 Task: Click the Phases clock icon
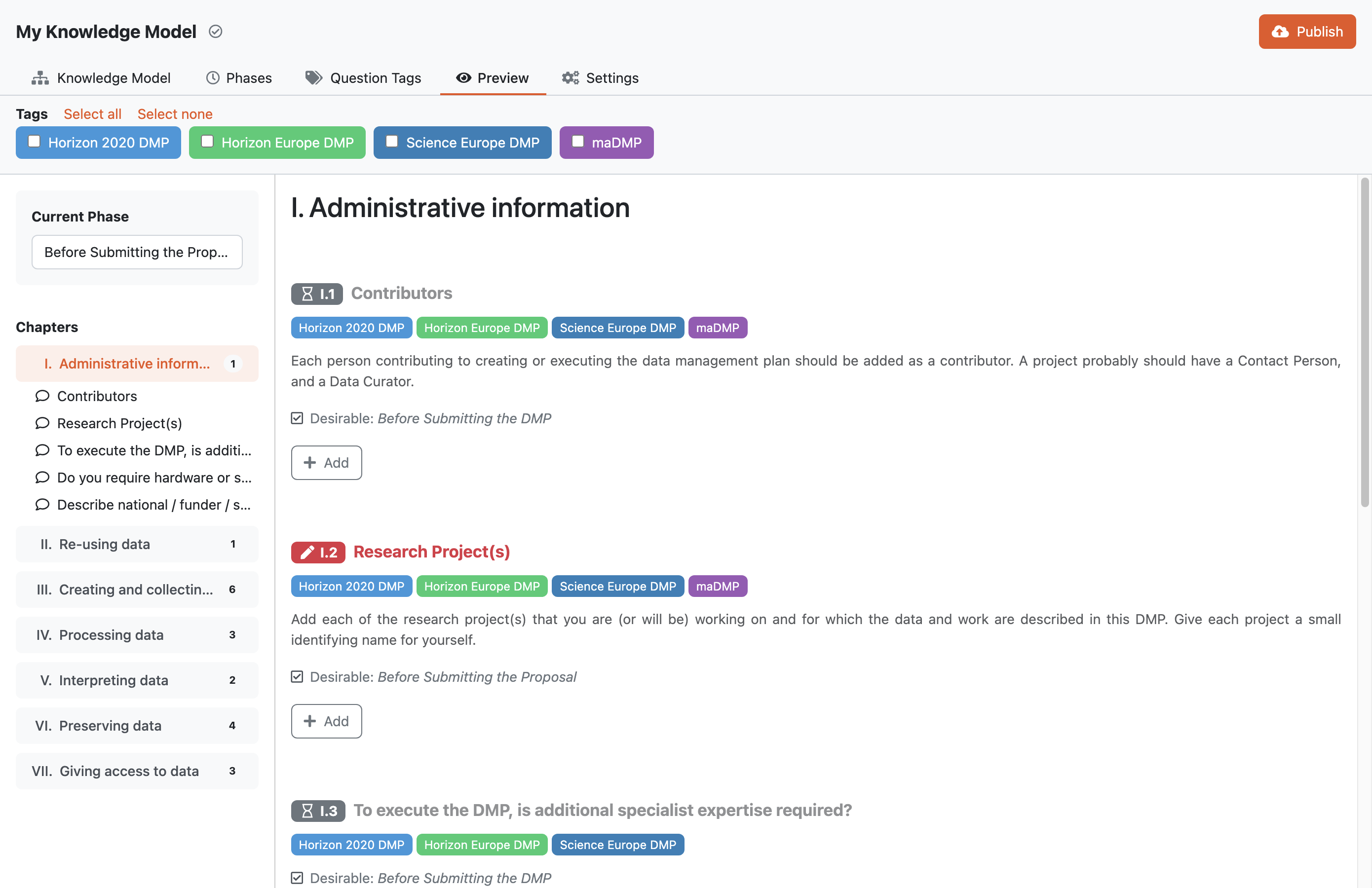(x=213, y=78)
